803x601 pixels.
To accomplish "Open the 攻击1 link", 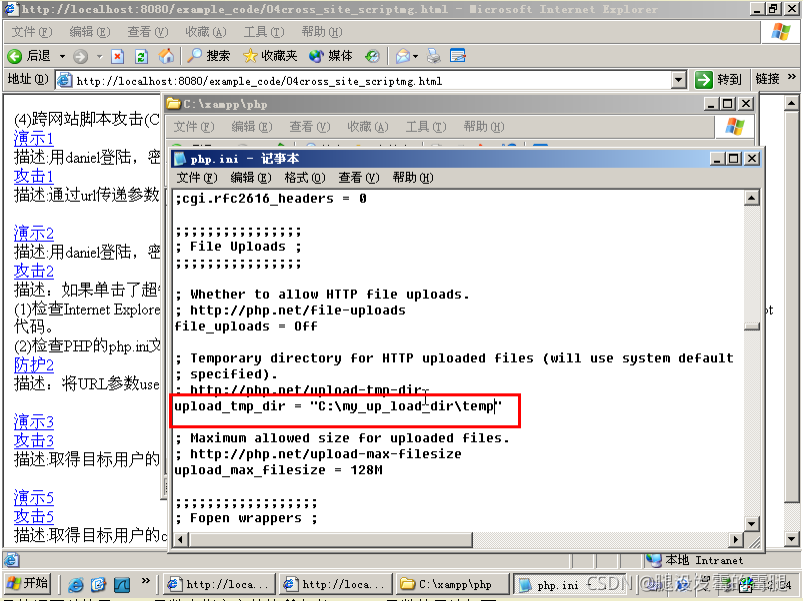I will coord(34,176).
